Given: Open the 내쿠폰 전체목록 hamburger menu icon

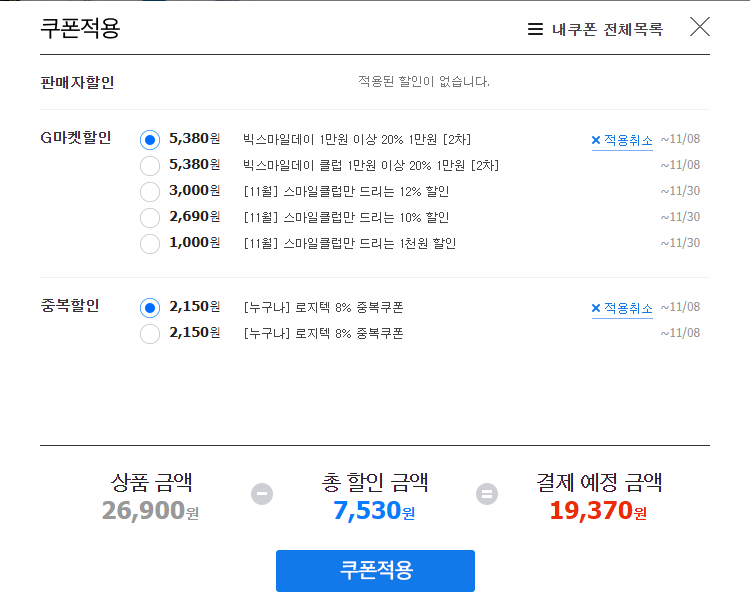Looking at the screenshot, I should pyautogui.click(x=535, y=29).
